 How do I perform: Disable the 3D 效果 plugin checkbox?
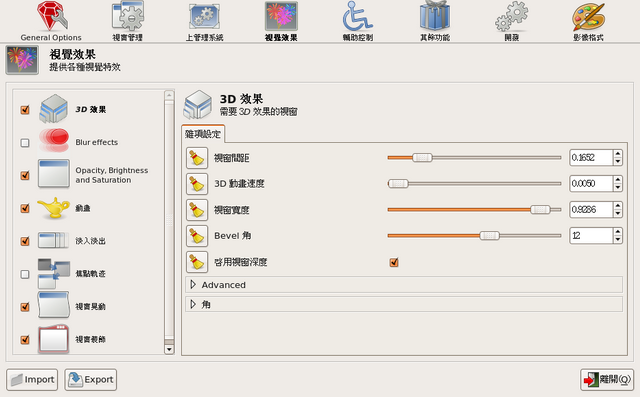(x=25, y=110)
